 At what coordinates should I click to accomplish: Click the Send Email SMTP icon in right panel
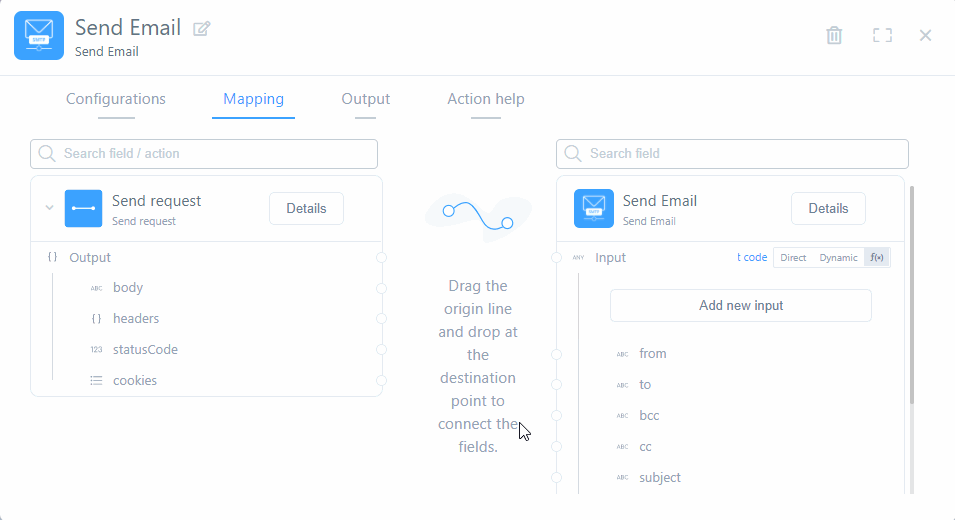[594, 209]
